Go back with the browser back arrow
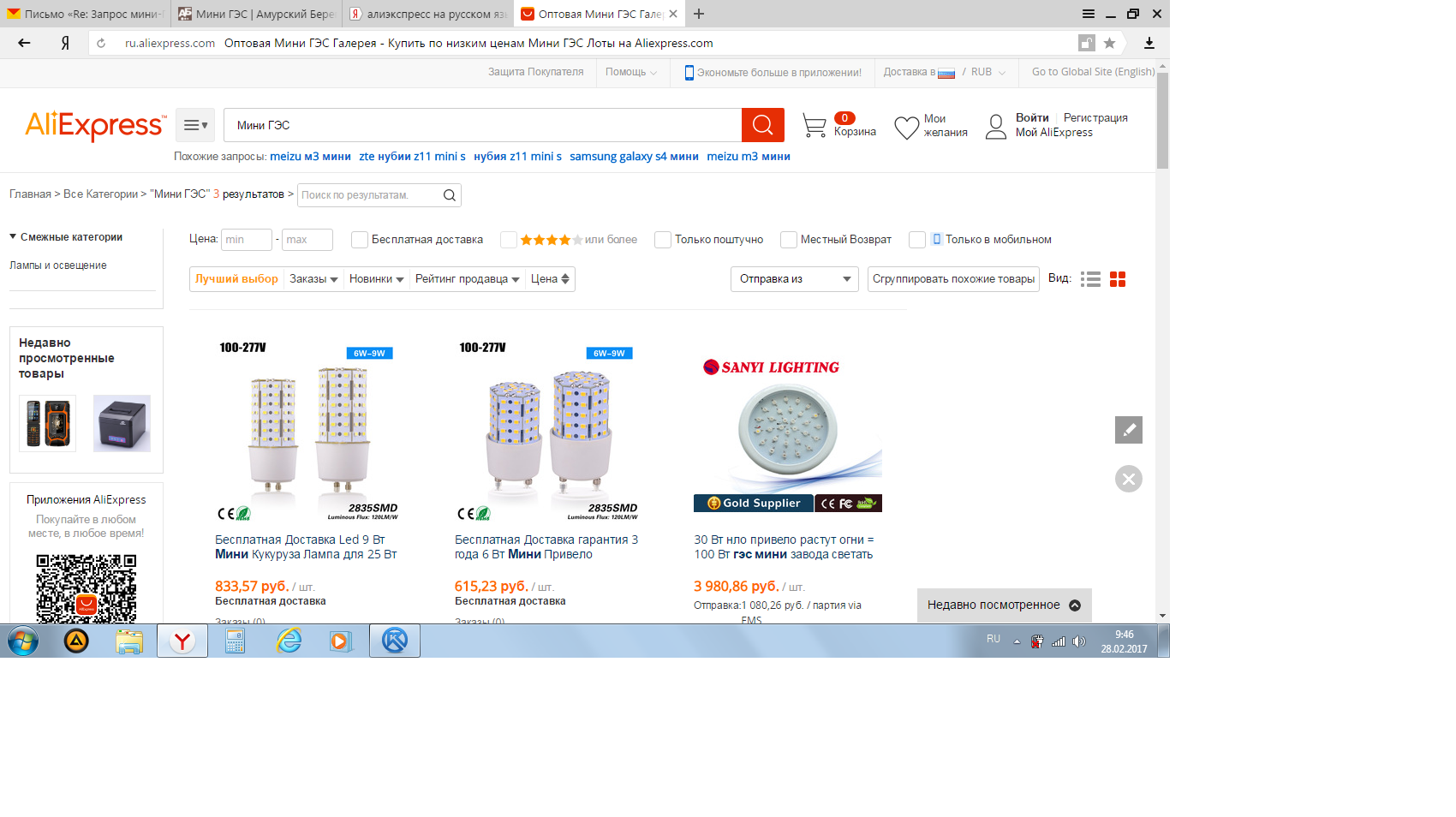The image size is (1456, 817). [24, 43]
